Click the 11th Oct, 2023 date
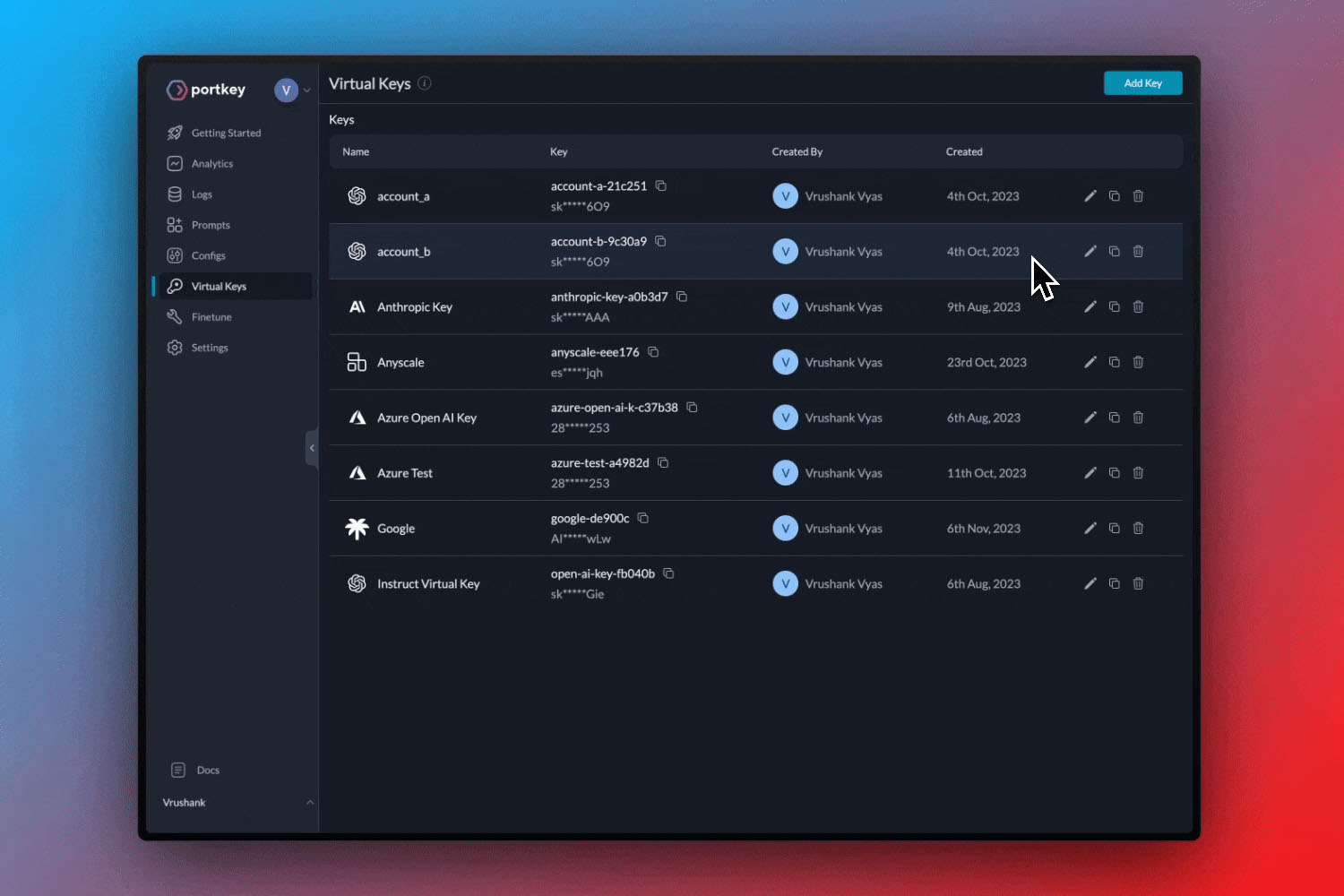The width and height of the screenshot is (1344, 896). (x=986, y=473)
